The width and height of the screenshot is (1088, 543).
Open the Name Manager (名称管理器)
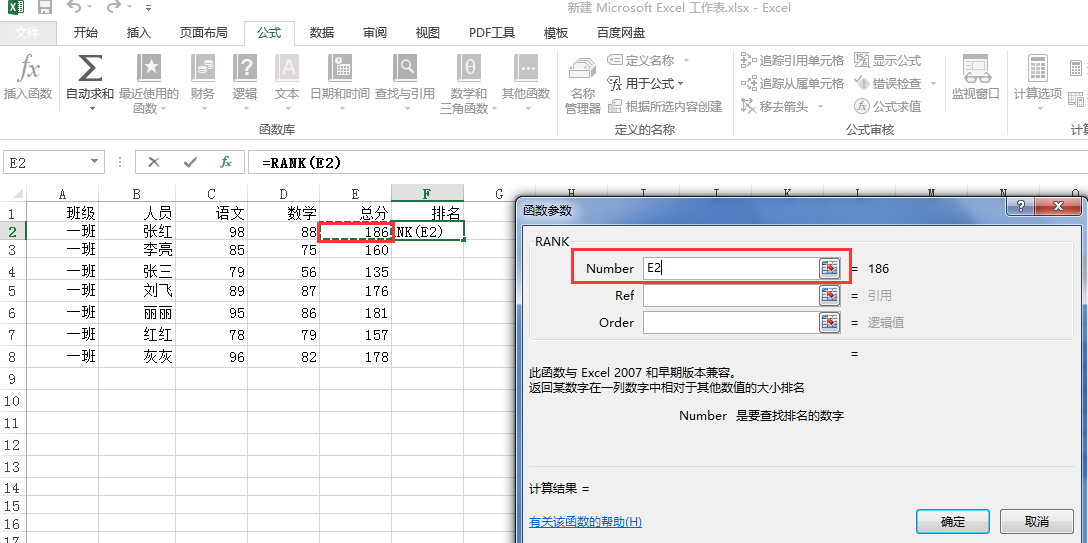coord(583,85)
